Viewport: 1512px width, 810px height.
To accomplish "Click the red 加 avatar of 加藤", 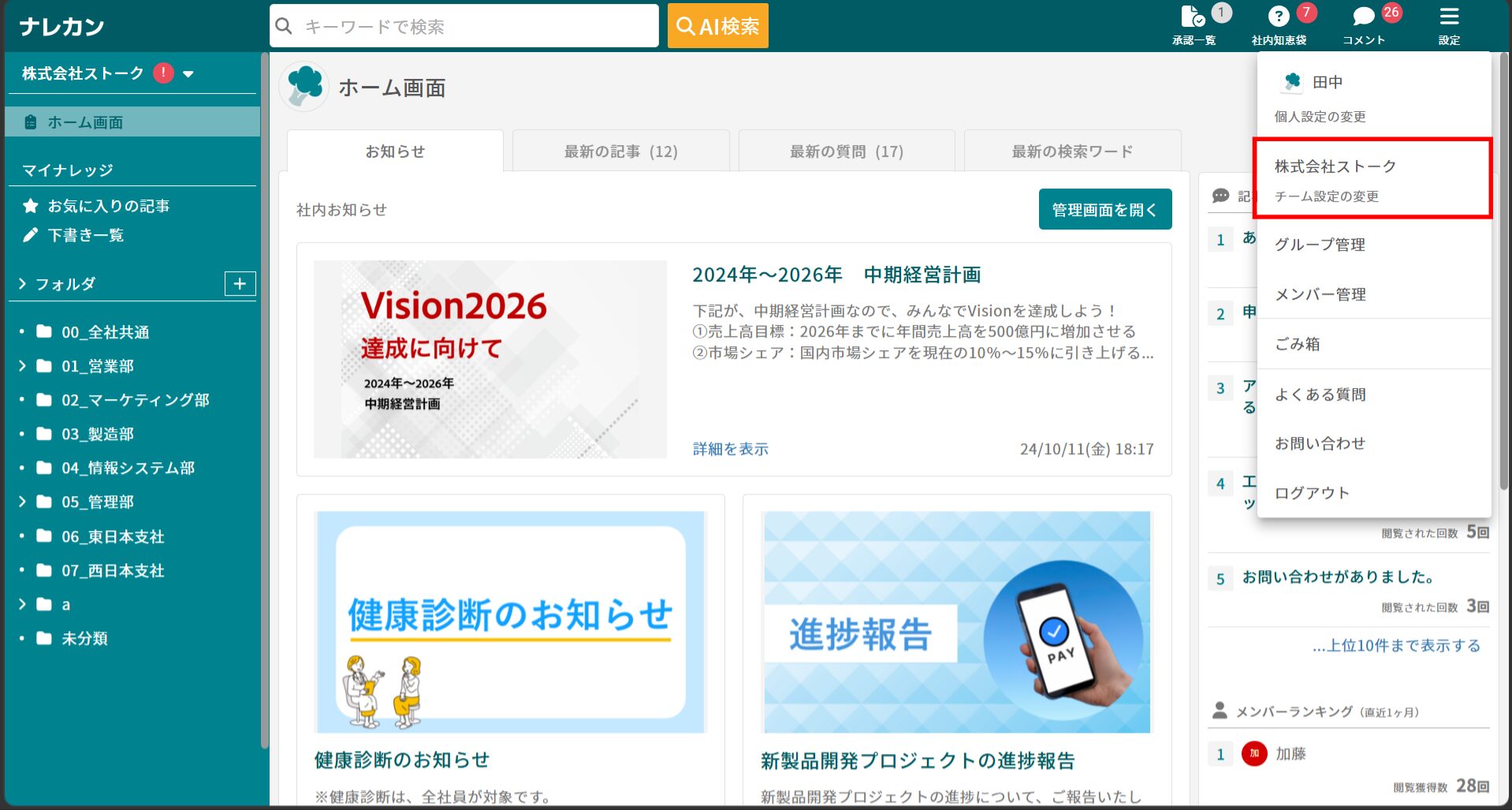I will [x=1254, y=754].
